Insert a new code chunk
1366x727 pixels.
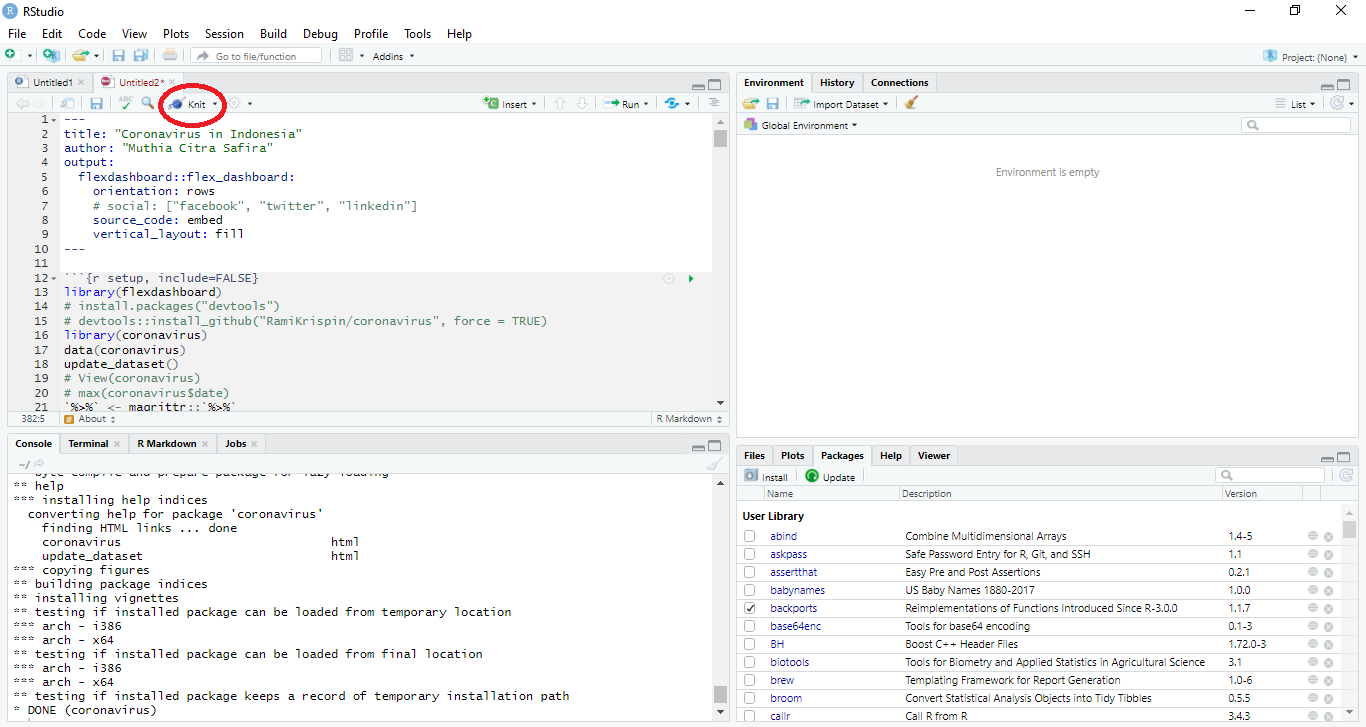508,103
